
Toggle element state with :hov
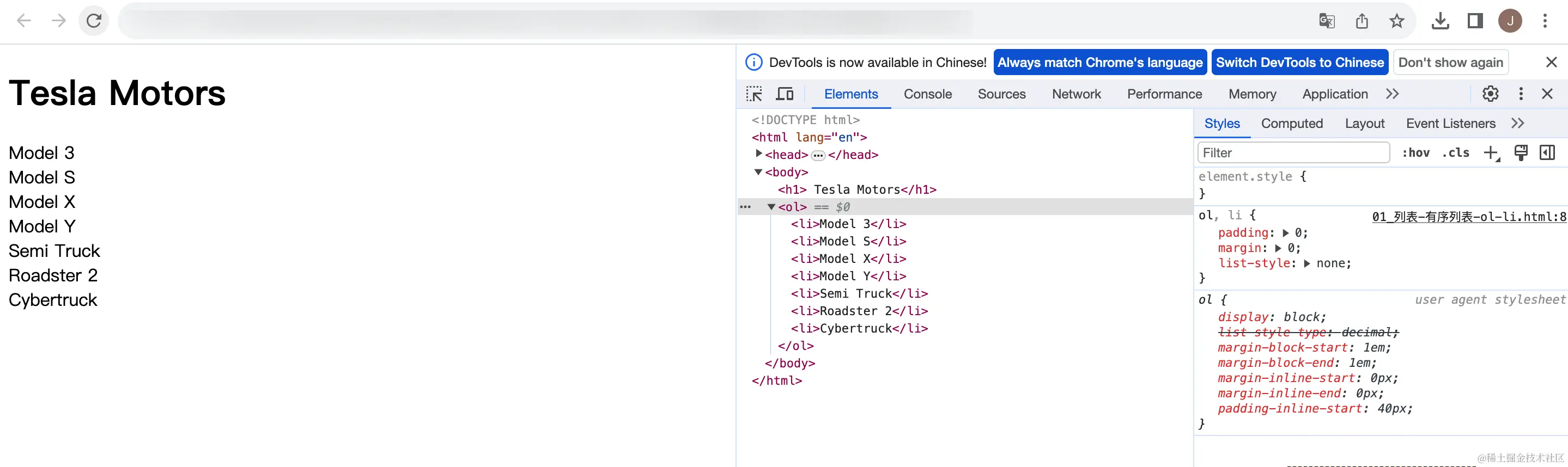(x=1415, y=152)
